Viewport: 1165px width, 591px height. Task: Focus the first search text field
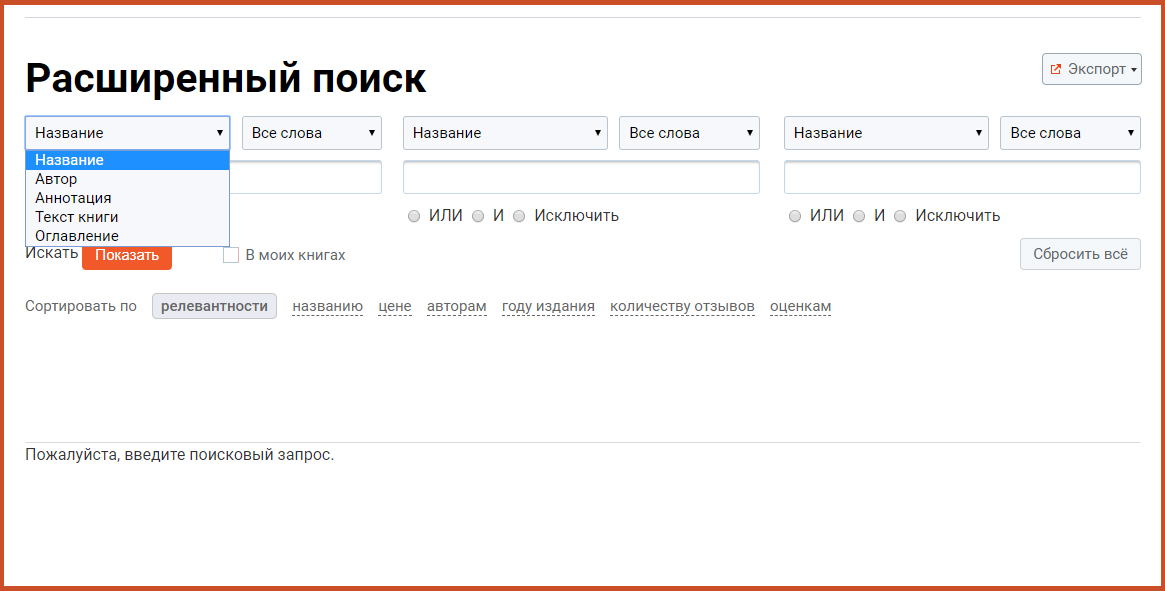click(305, 178)
